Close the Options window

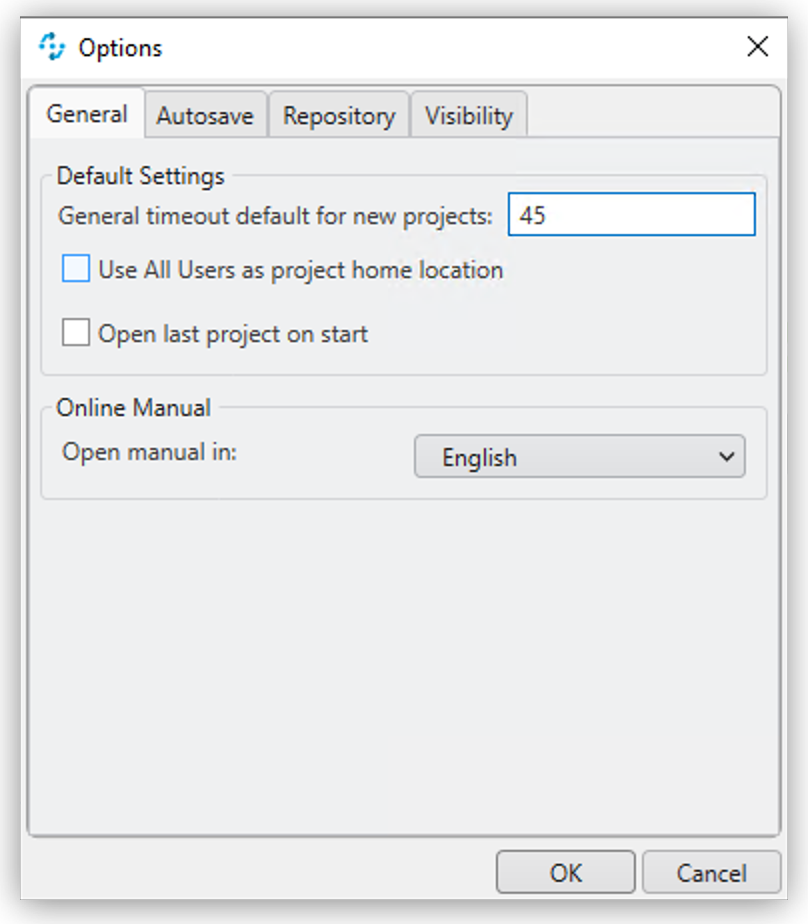757,46
